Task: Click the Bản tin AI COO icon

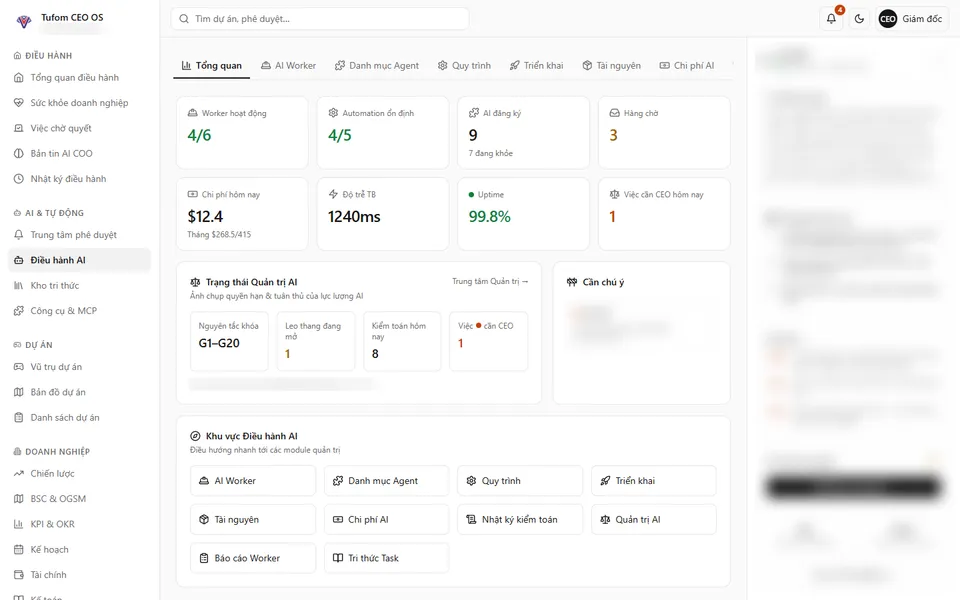Action: point(18,154)
